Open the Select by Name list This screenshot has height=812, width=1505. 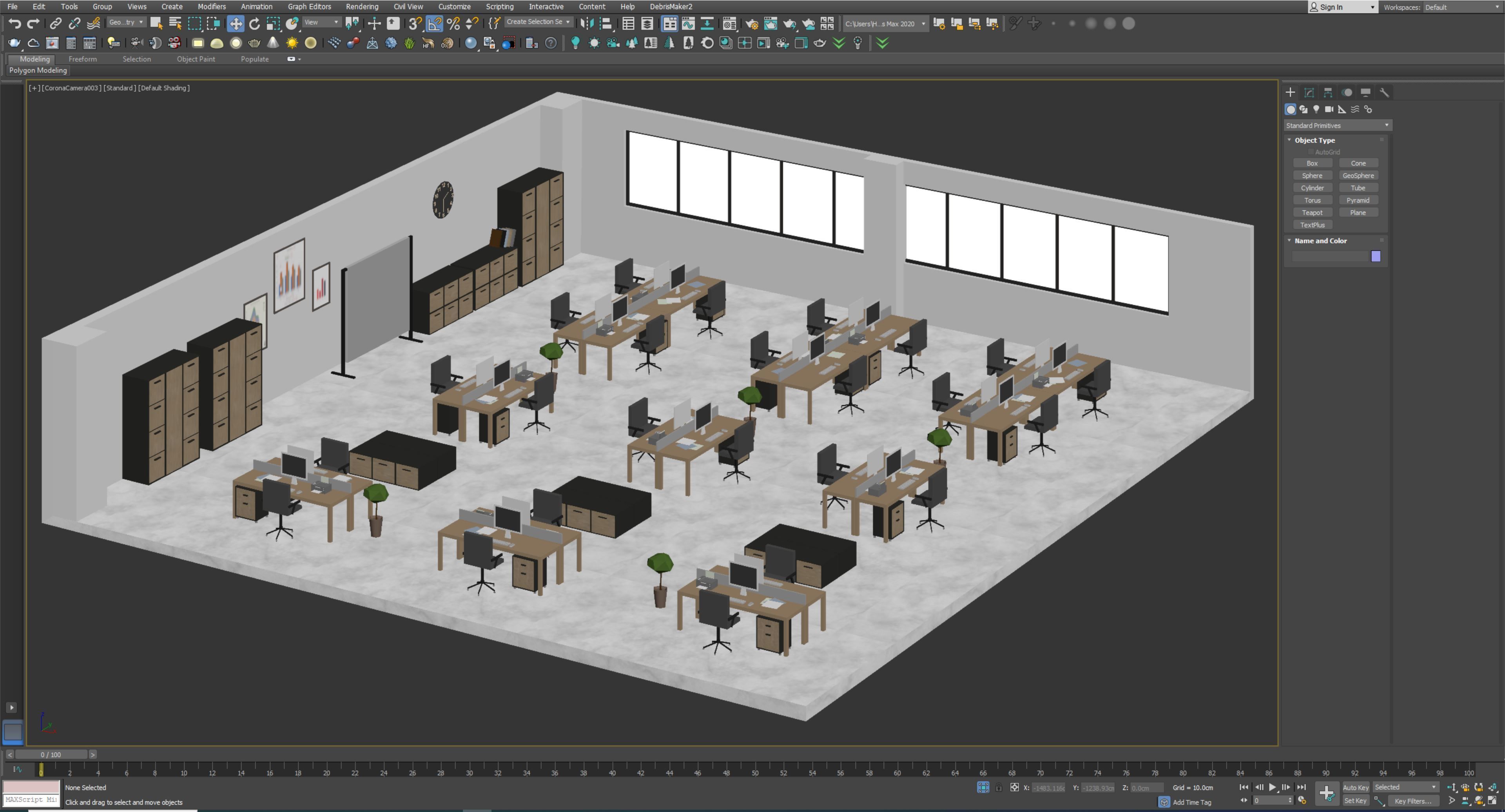(x=175, y=24)
